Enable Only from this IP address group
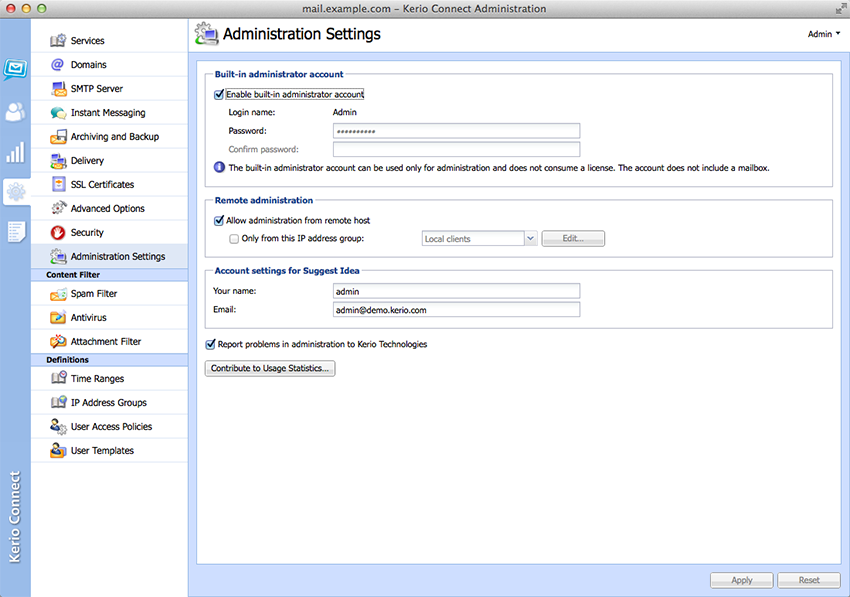 [234, 239]
